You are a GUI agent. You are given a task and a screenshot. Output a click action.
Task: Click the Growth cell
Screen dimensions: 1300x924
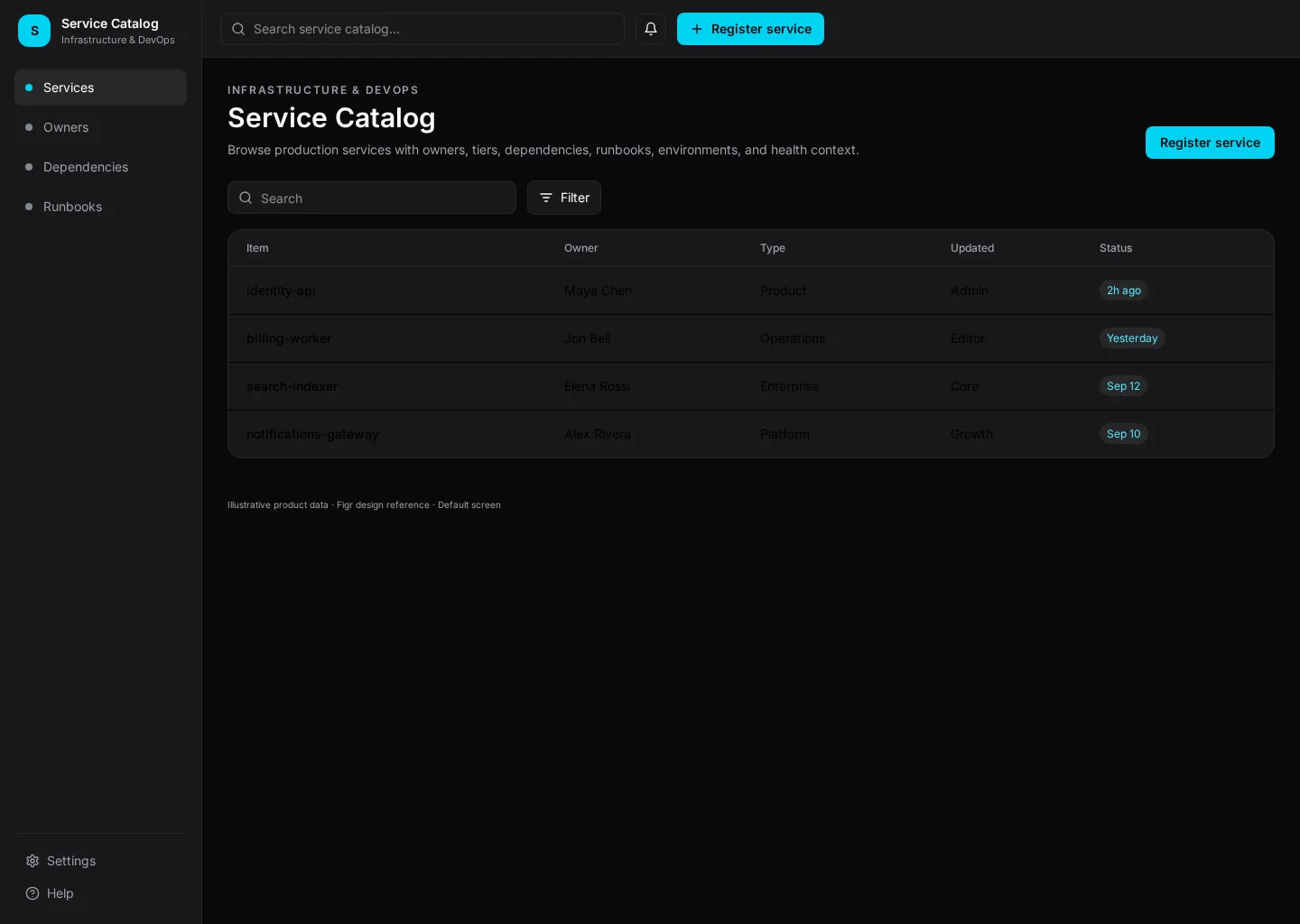[x=971, y=434]
